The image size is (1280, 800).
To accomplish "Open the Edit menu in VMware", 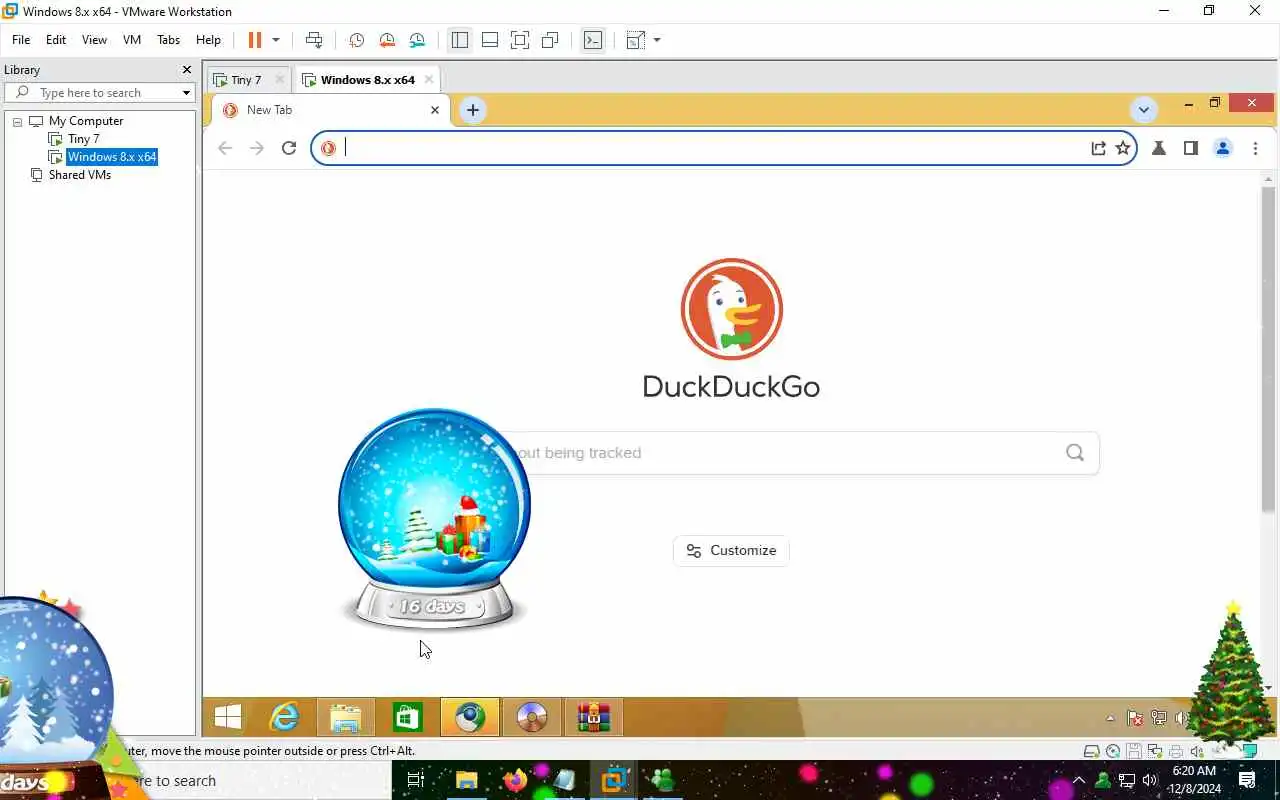I will tap(56, 40).
